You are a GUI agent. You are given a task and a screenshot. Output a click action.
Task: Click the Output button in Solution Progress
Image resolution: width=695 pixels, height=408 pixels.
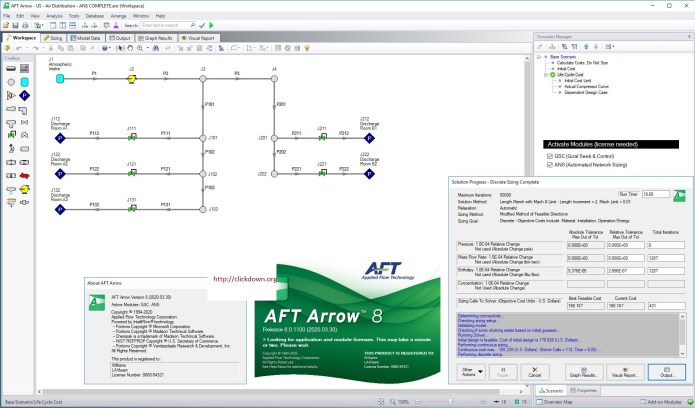667,372
